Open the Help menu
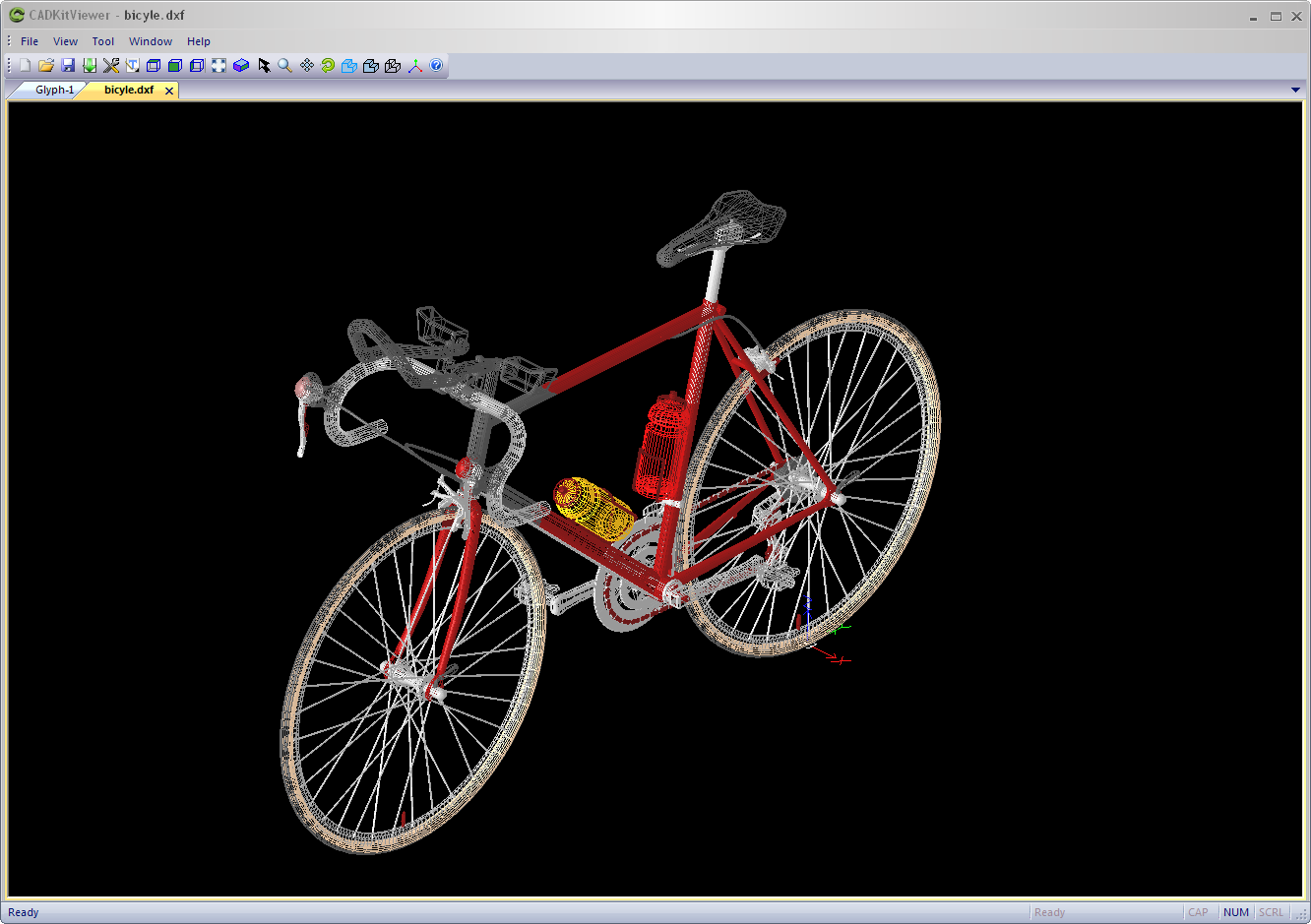 click(x=199, y=41)
